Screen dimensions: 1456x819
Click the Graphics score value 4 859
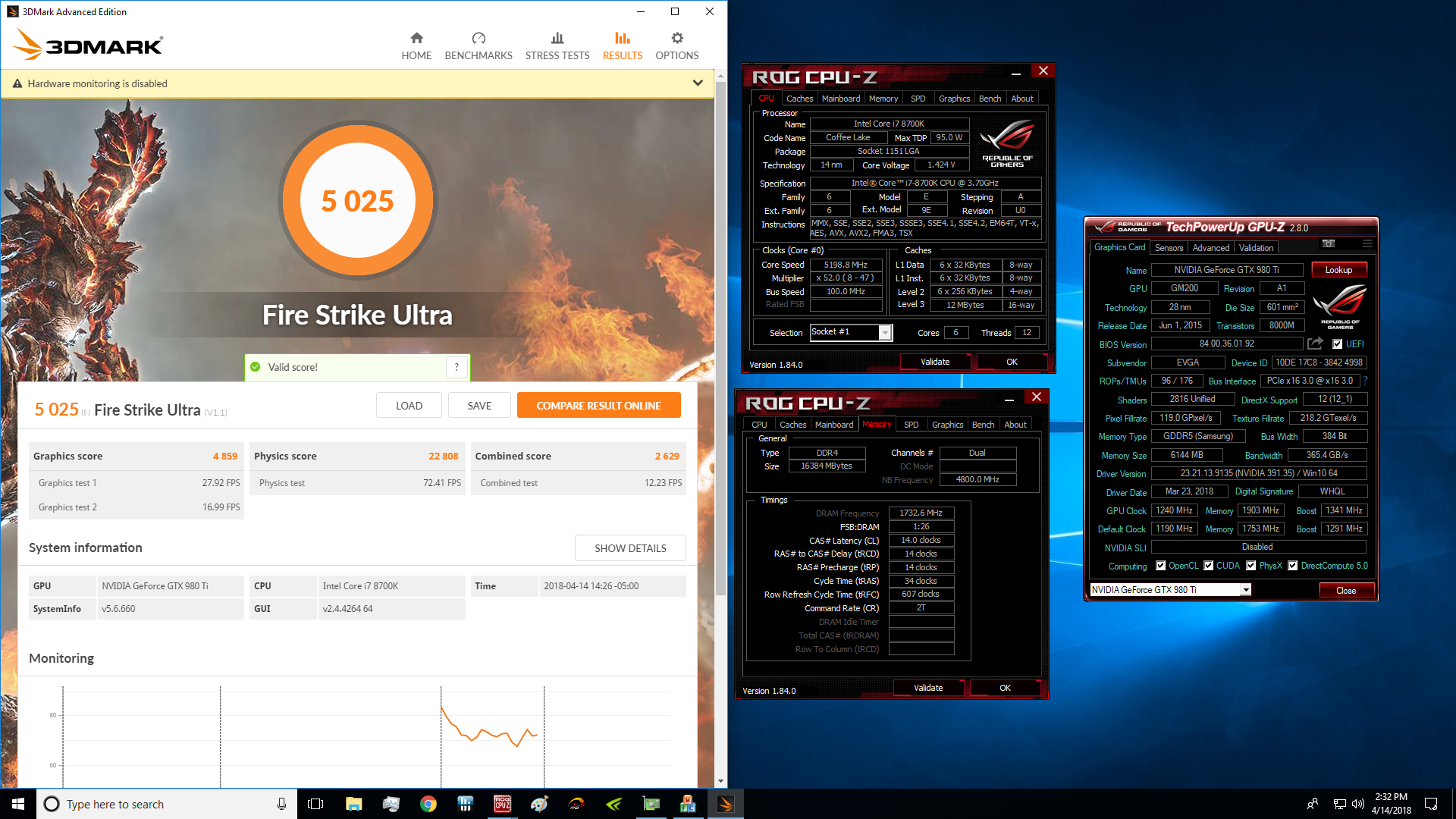point(224,456)
